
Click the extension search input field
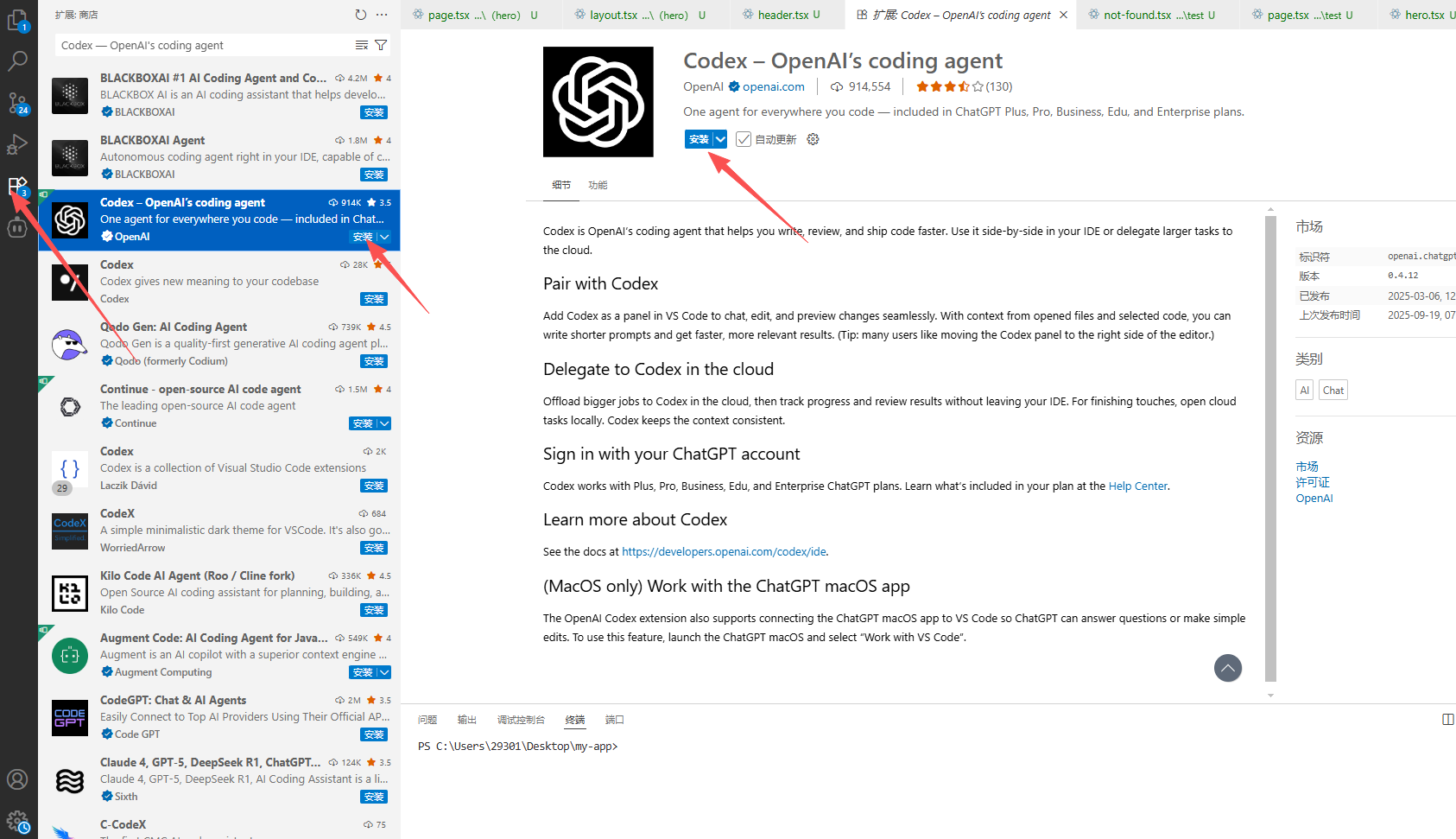point(203,45)
